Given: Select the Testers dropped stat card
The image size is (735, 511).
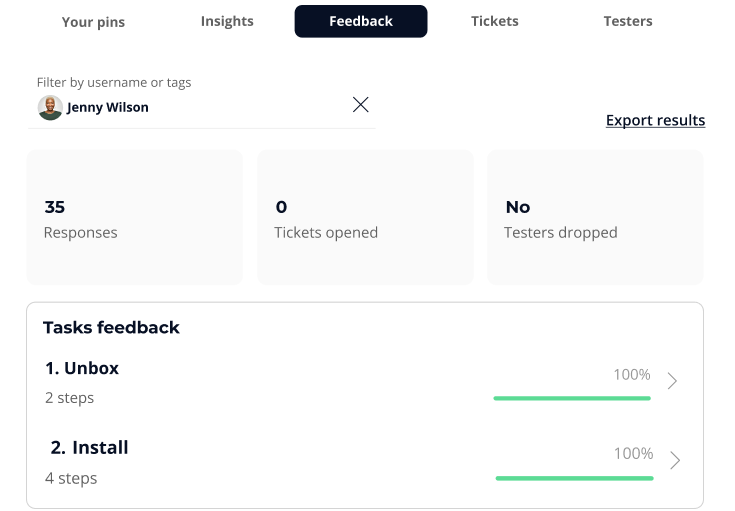Looking at the screenshot, I should tap(595, 218).
